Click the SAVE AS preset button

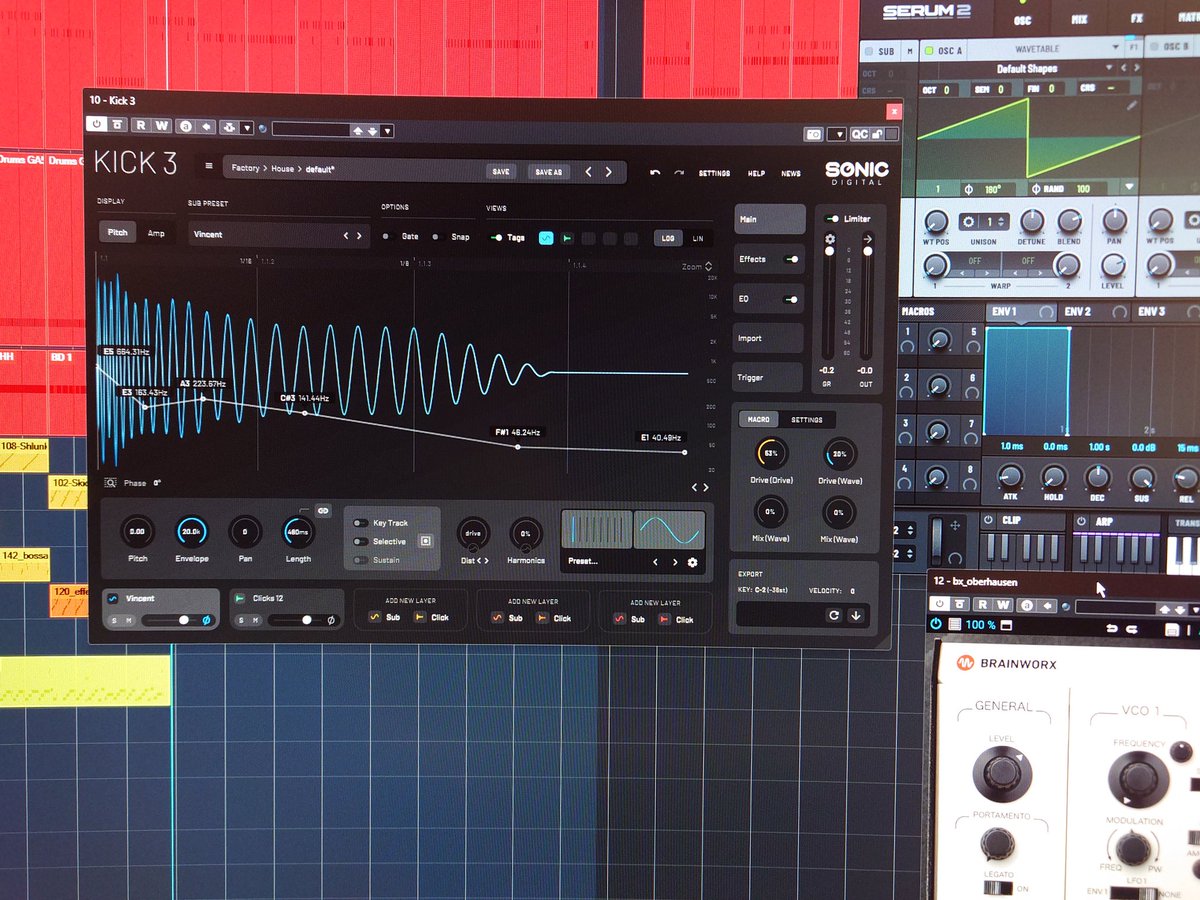pyautogui.click(x=548, y=172)
